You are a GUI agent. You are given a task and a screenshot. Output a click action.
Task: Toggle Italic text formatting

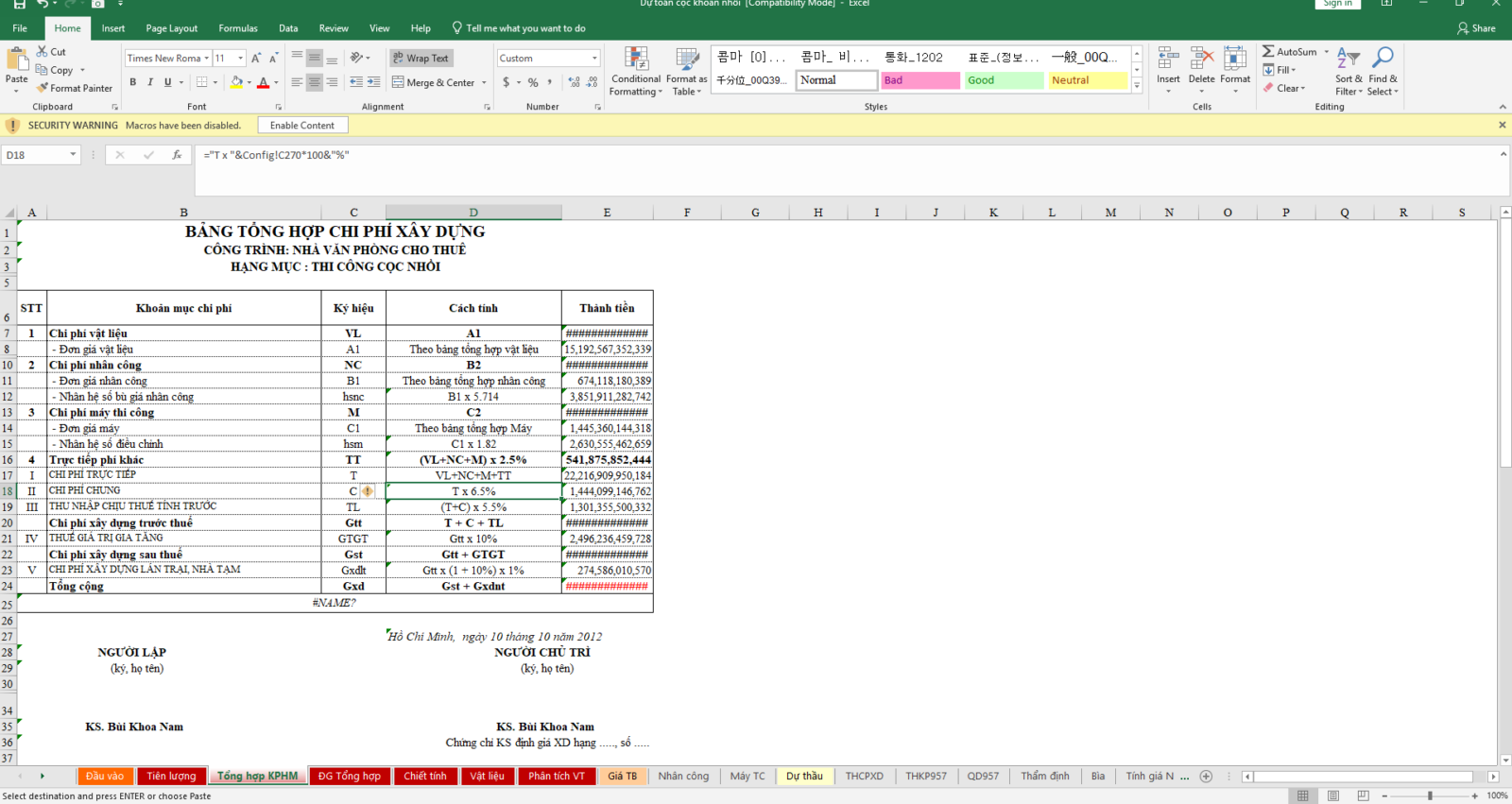click(x=150, y=82)
